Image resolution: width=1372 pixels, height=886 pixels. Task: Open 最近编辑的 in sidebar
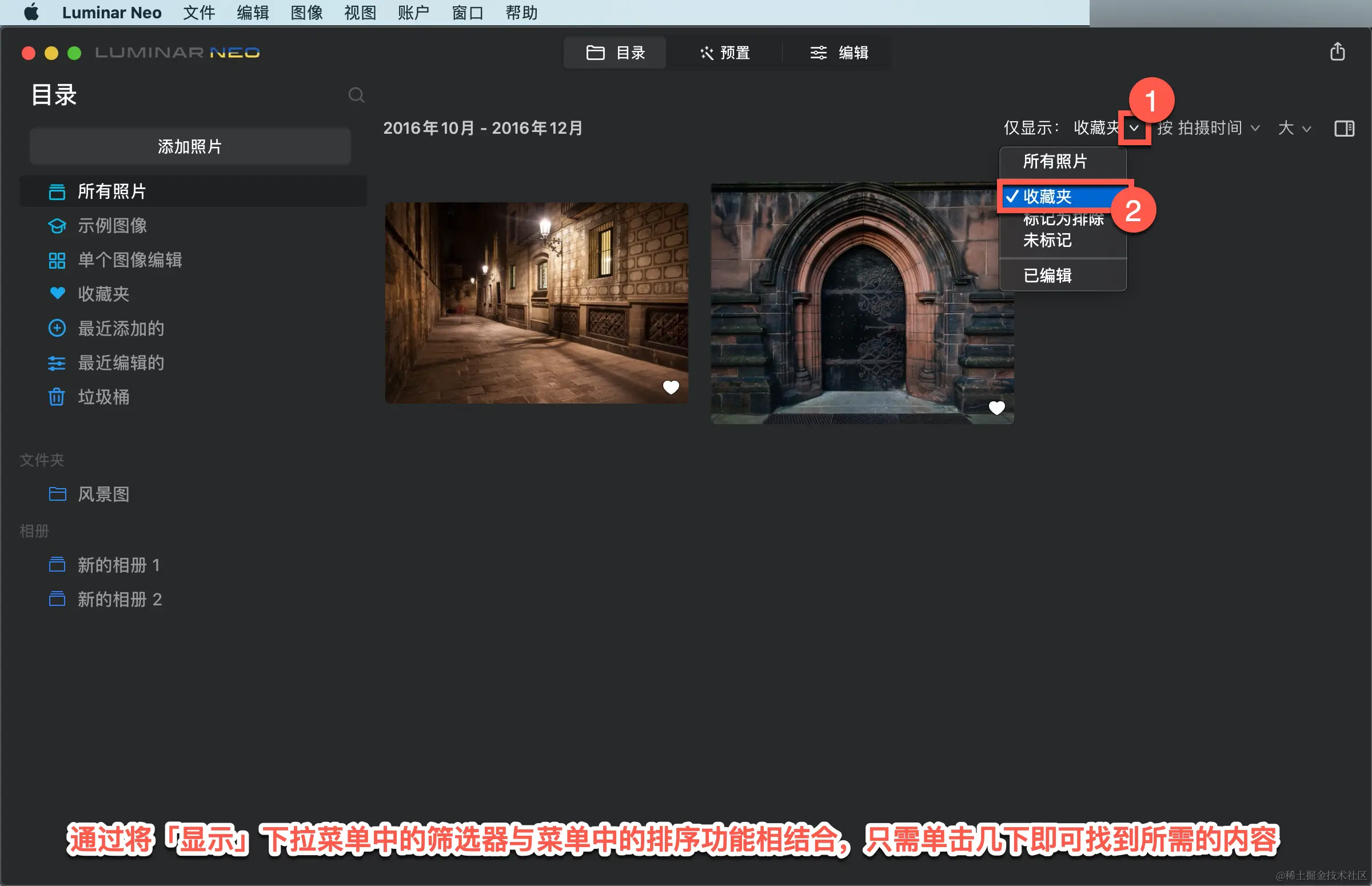[121, 363]
